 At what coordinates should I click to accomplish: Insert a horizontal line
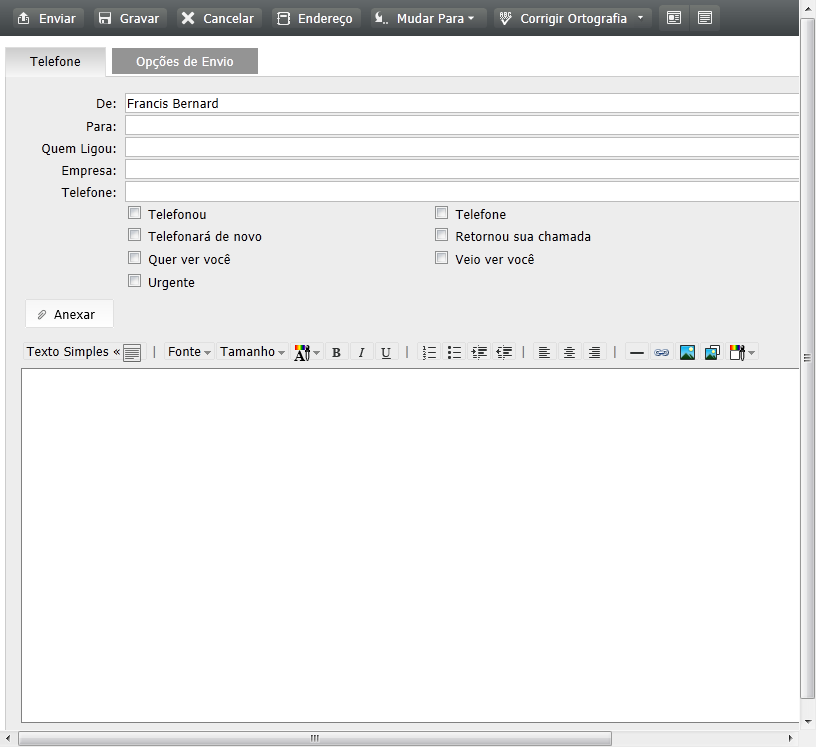tap(636, 352)
